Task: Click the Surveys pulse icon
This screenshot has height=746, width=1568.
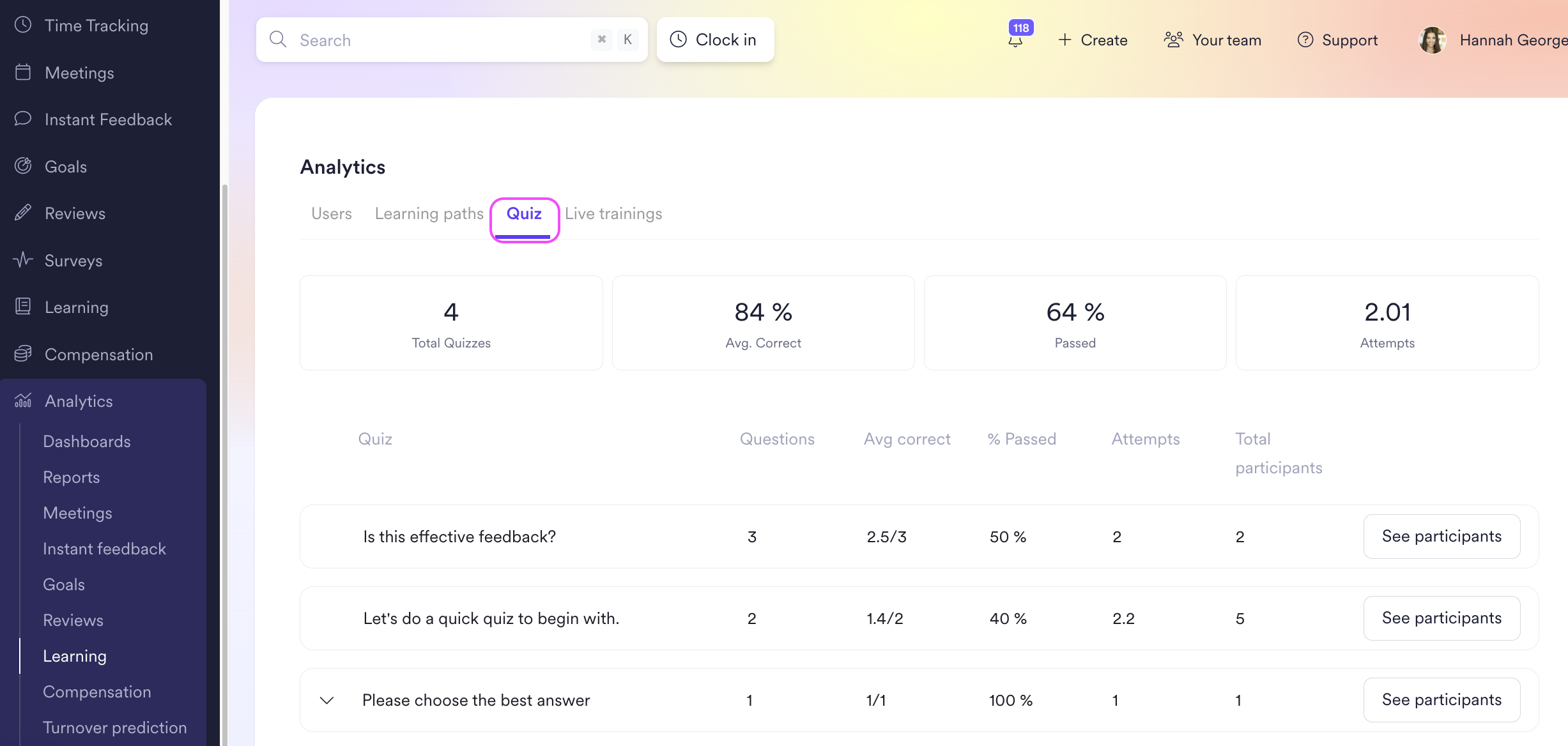Action: (x=23, y=260)
